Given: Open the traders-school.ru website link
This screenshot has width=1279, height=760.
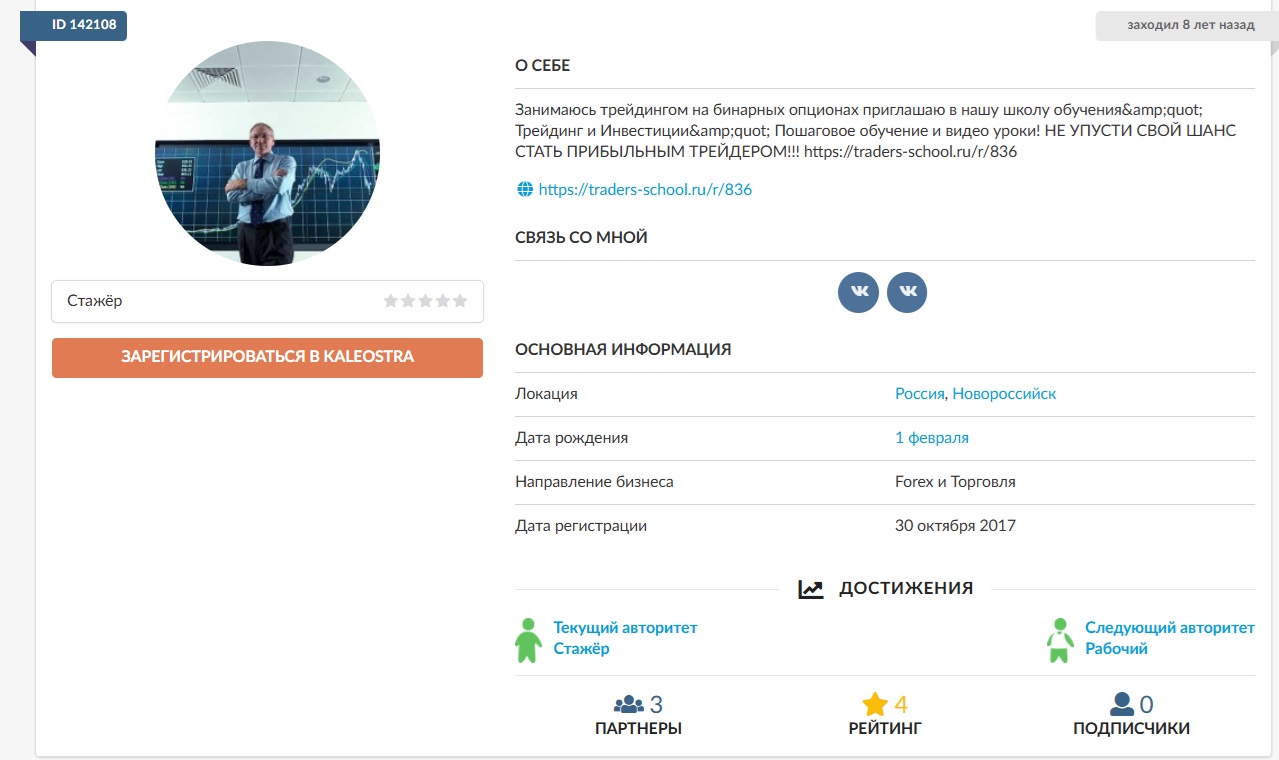Looking at the screenshot, I should click(645, 189).
